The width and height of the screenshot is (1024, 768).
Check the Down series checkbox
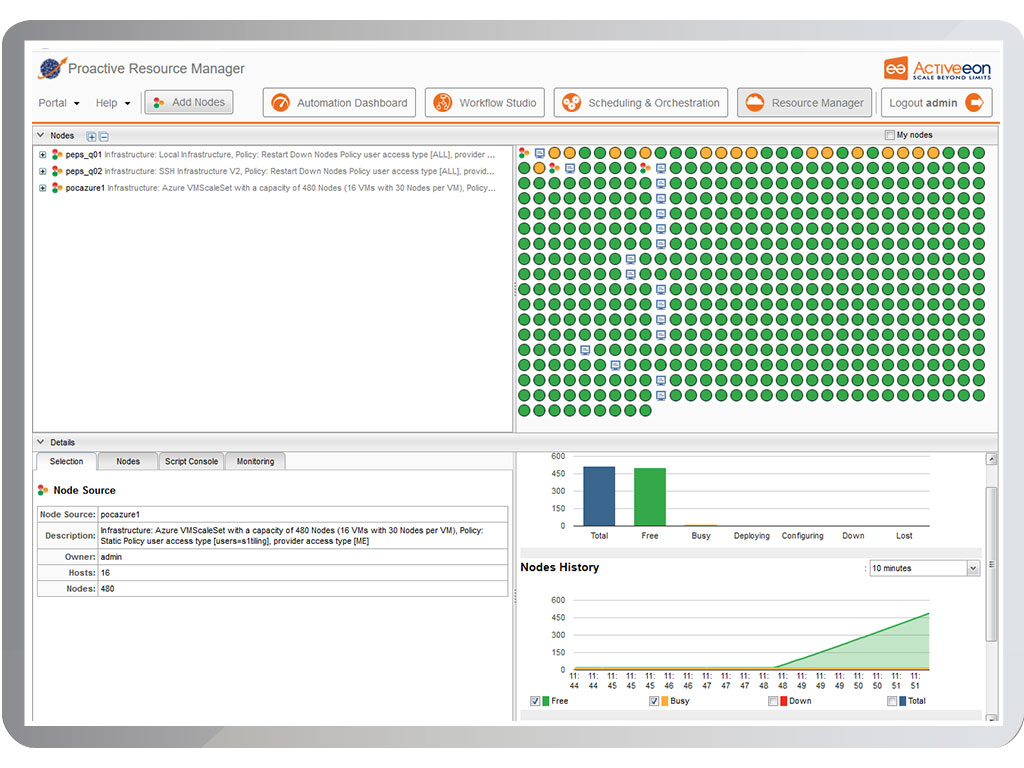773,701
